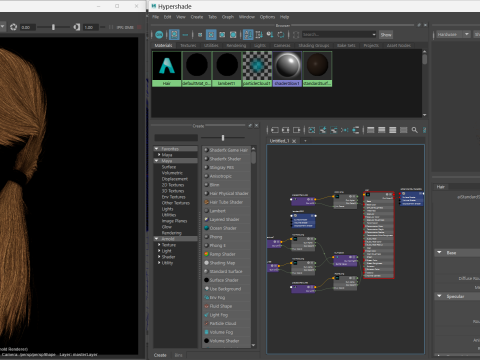Set nodes to full mode icon
Viewport: 480px width, 360px height.
tap(393, 130)
